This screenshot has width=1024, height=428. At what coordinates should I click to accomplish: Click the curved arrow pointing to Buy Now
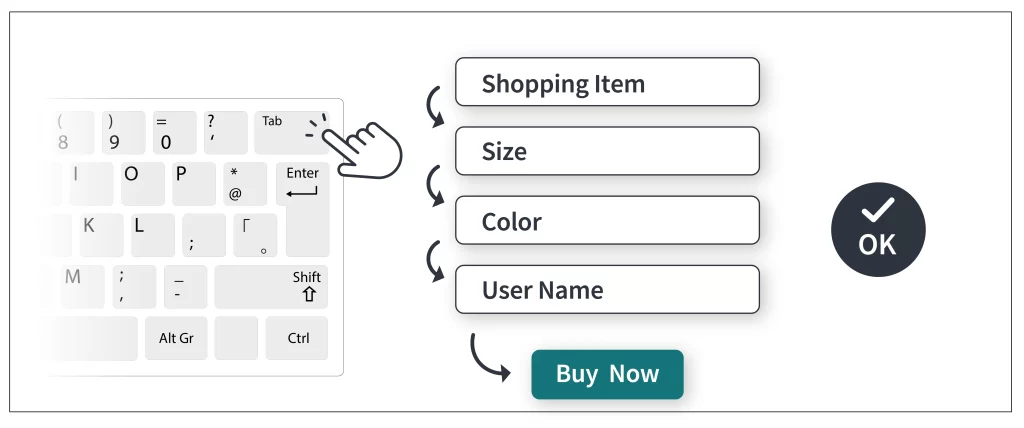(x=490, y=357)
